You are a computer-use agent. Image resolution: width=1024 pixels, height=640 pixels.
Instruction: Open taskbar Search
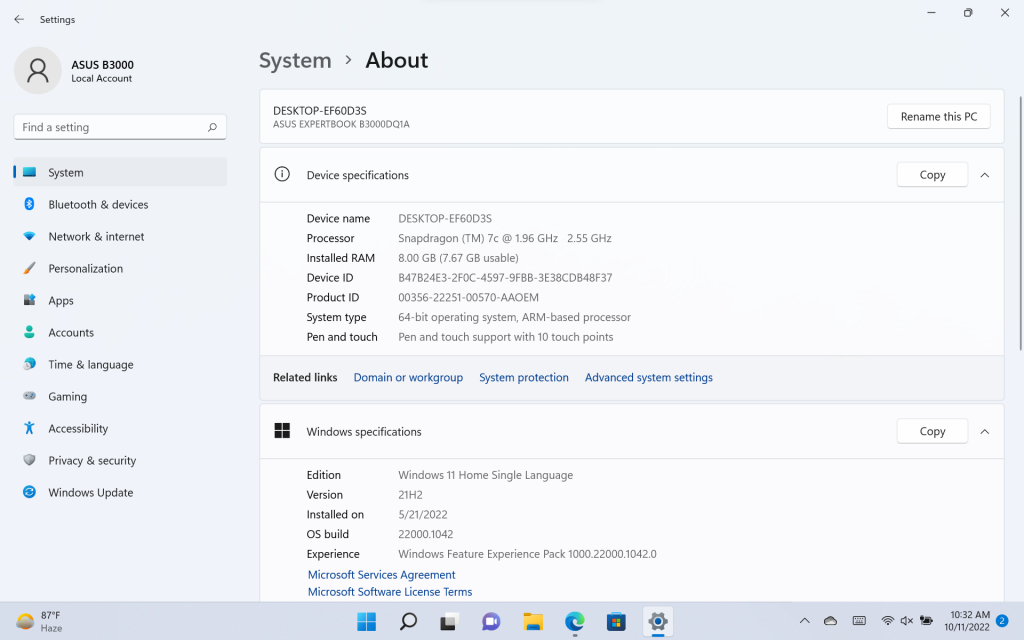coord(408,622)
